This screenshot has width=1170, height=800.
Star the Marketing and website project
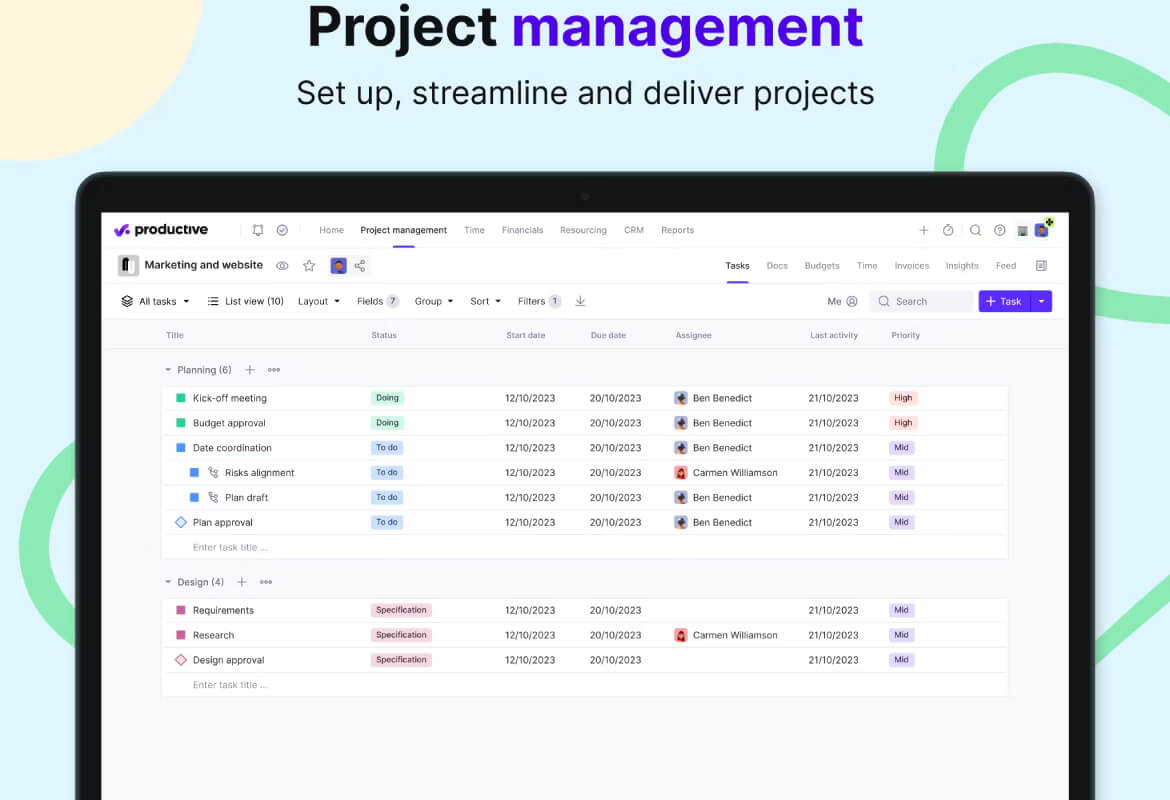coord(309,266)
